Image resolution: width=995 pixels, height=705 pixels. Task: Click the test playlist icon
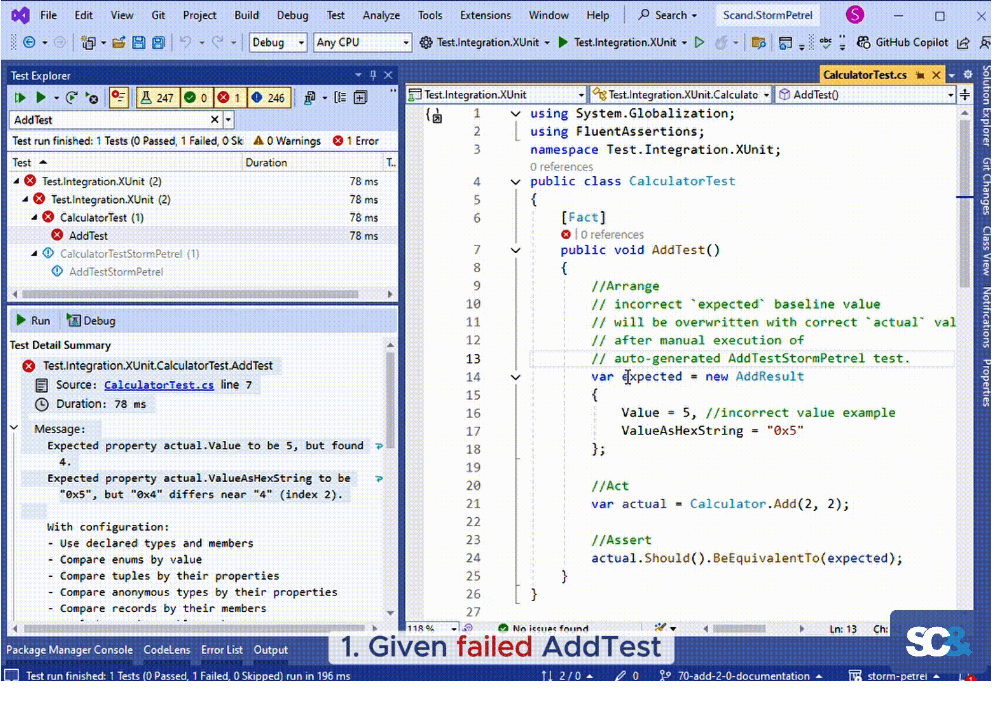[x=310, y=98]
